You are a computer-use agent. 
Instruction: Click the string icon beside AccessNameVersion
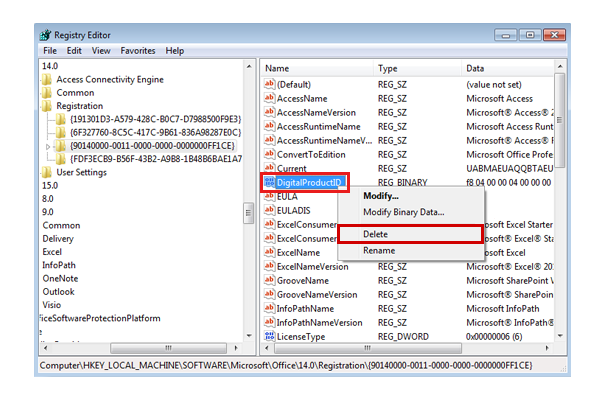coord(269,112)
